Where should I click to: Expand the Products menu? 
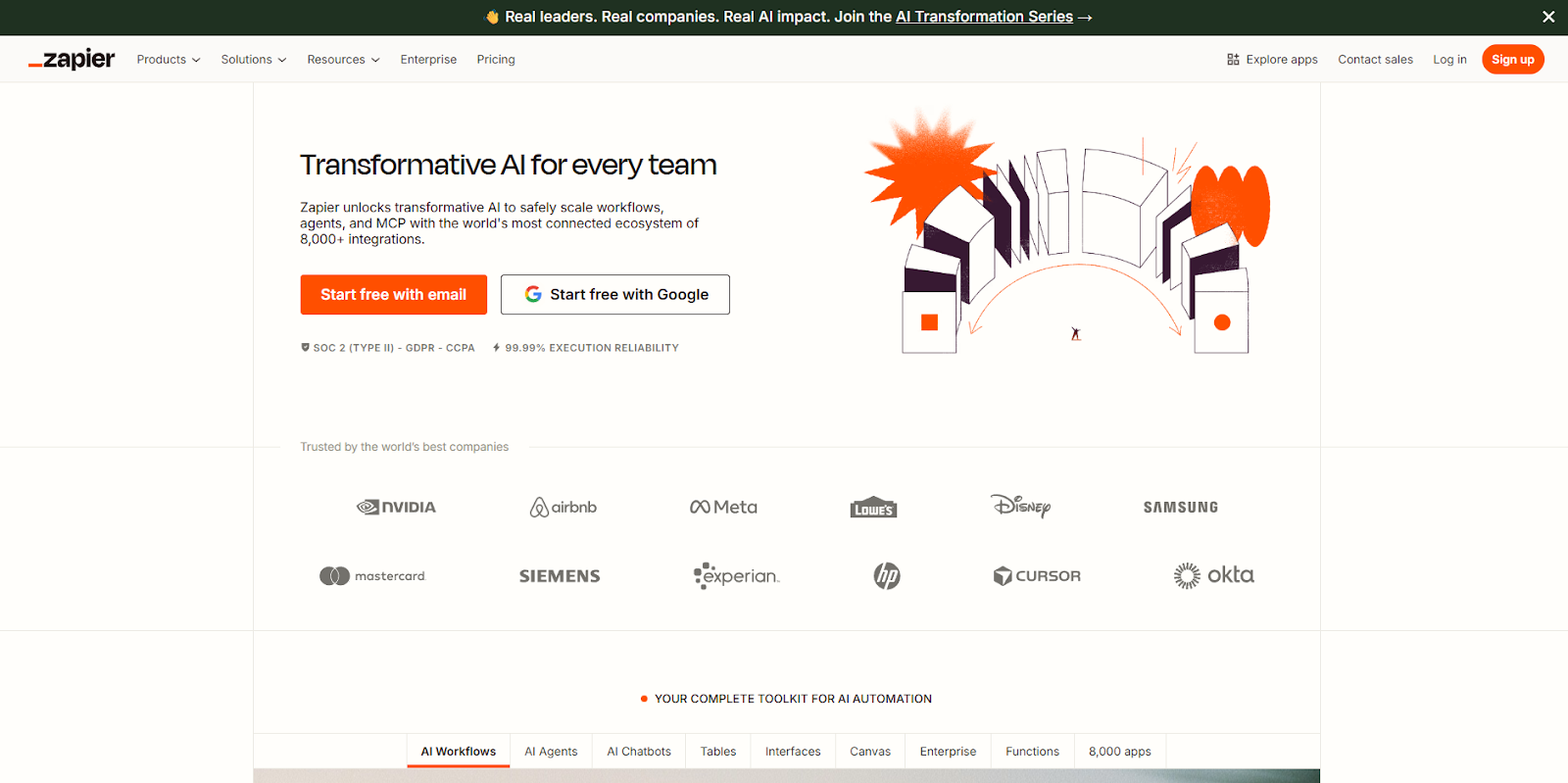[169, 60]
